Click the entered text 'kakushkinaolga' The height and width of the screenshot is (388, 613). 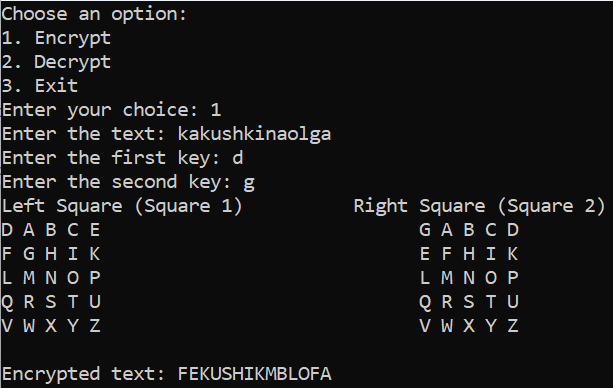point(254,135)
